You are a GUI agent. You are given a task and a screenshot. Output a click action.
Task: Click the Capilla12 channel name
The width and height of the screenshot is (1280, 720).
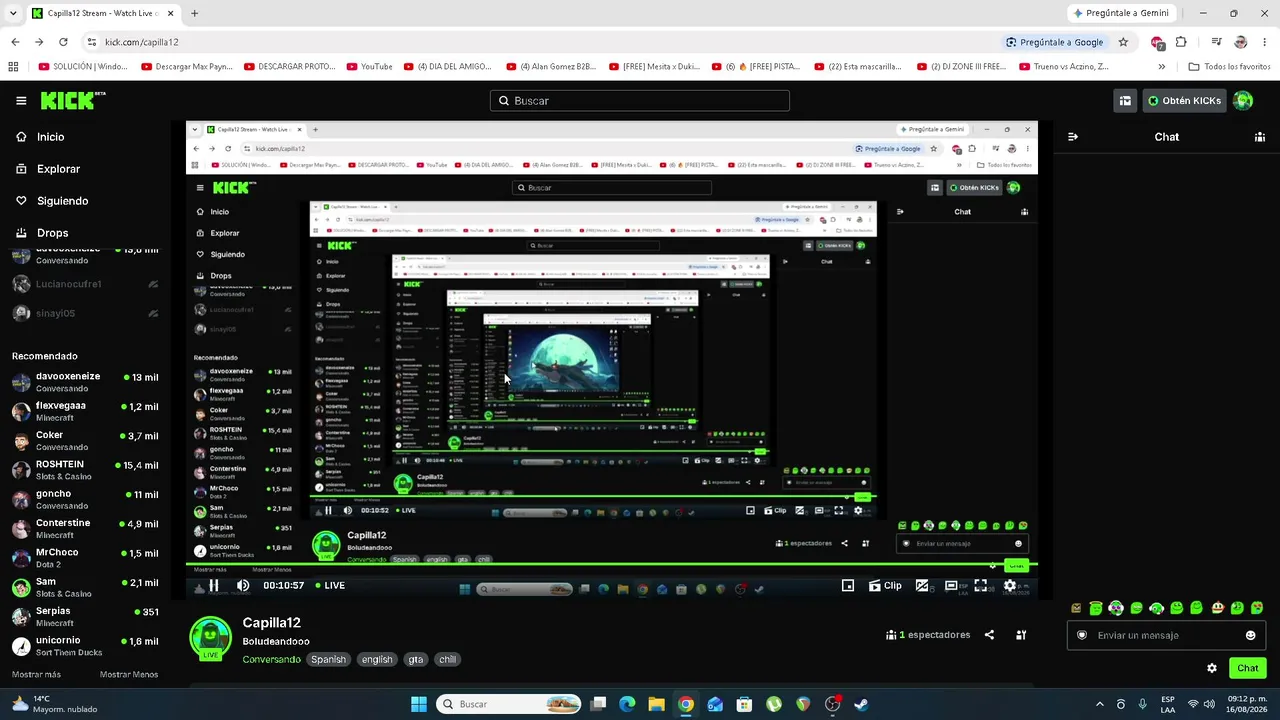271,623
